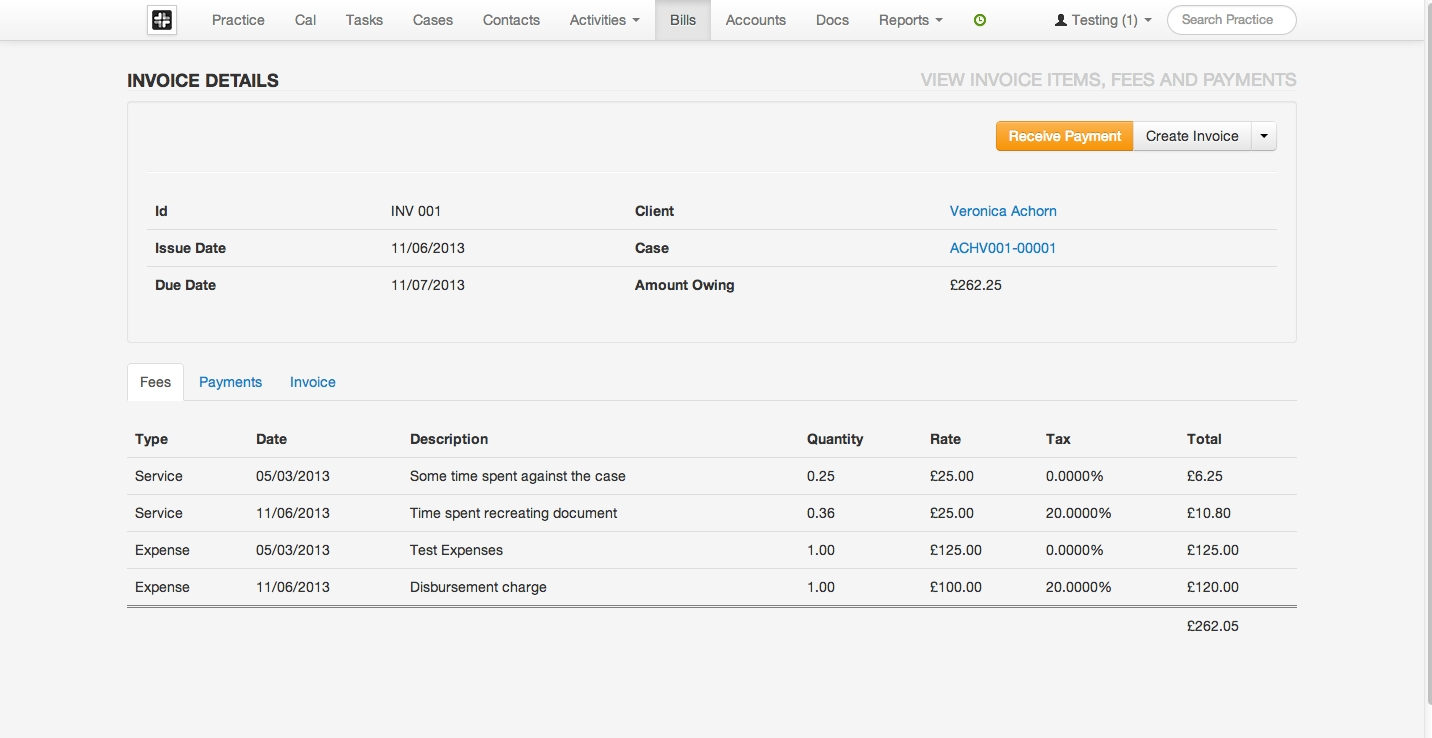This screenshot has width=1432, height=738.
Task: Open the Docs section
Action: 831,19
